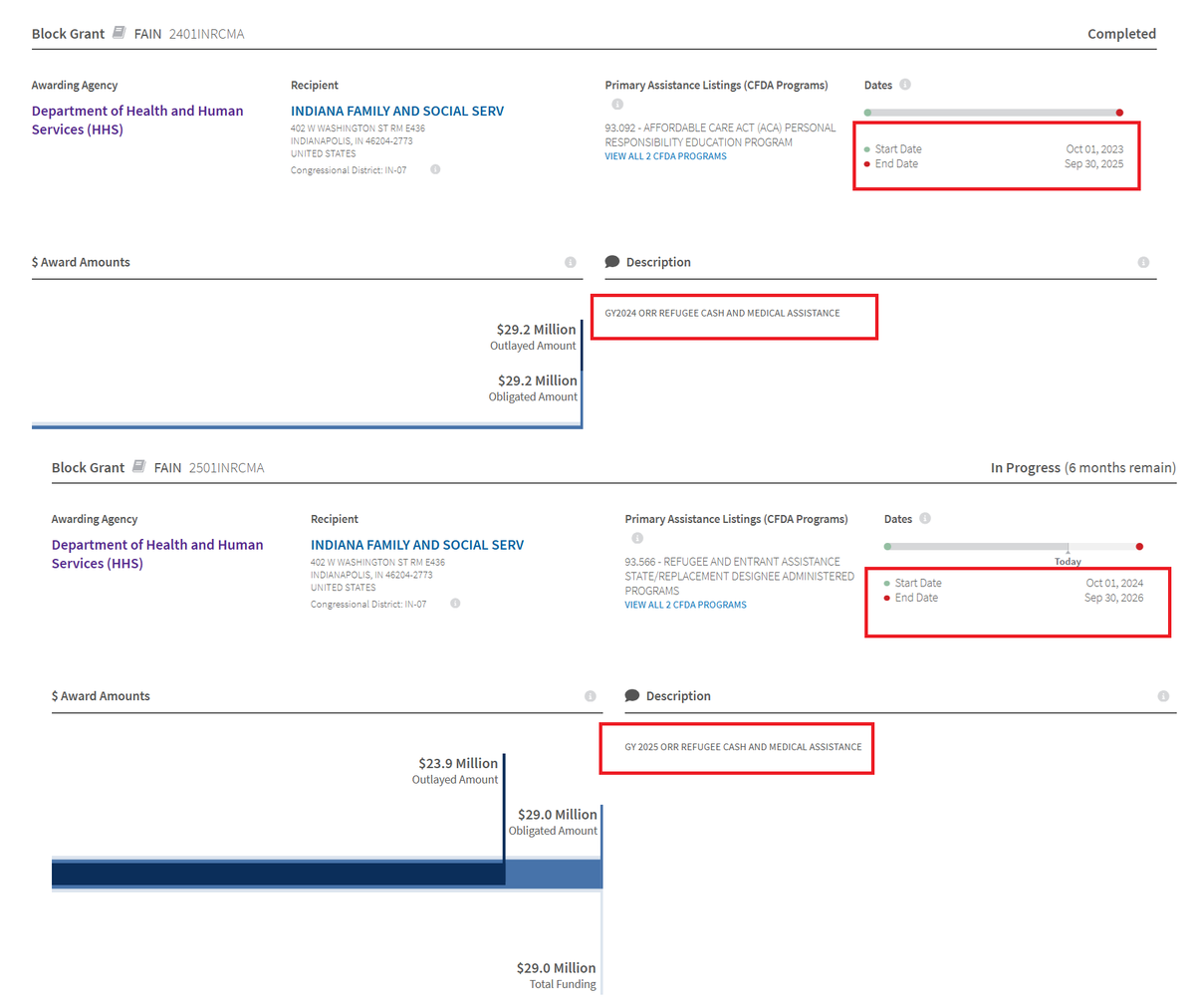Select FAIN number 2401INRCMA text
Viewport: 1194px width, 1008px height.
click(206, 34)
